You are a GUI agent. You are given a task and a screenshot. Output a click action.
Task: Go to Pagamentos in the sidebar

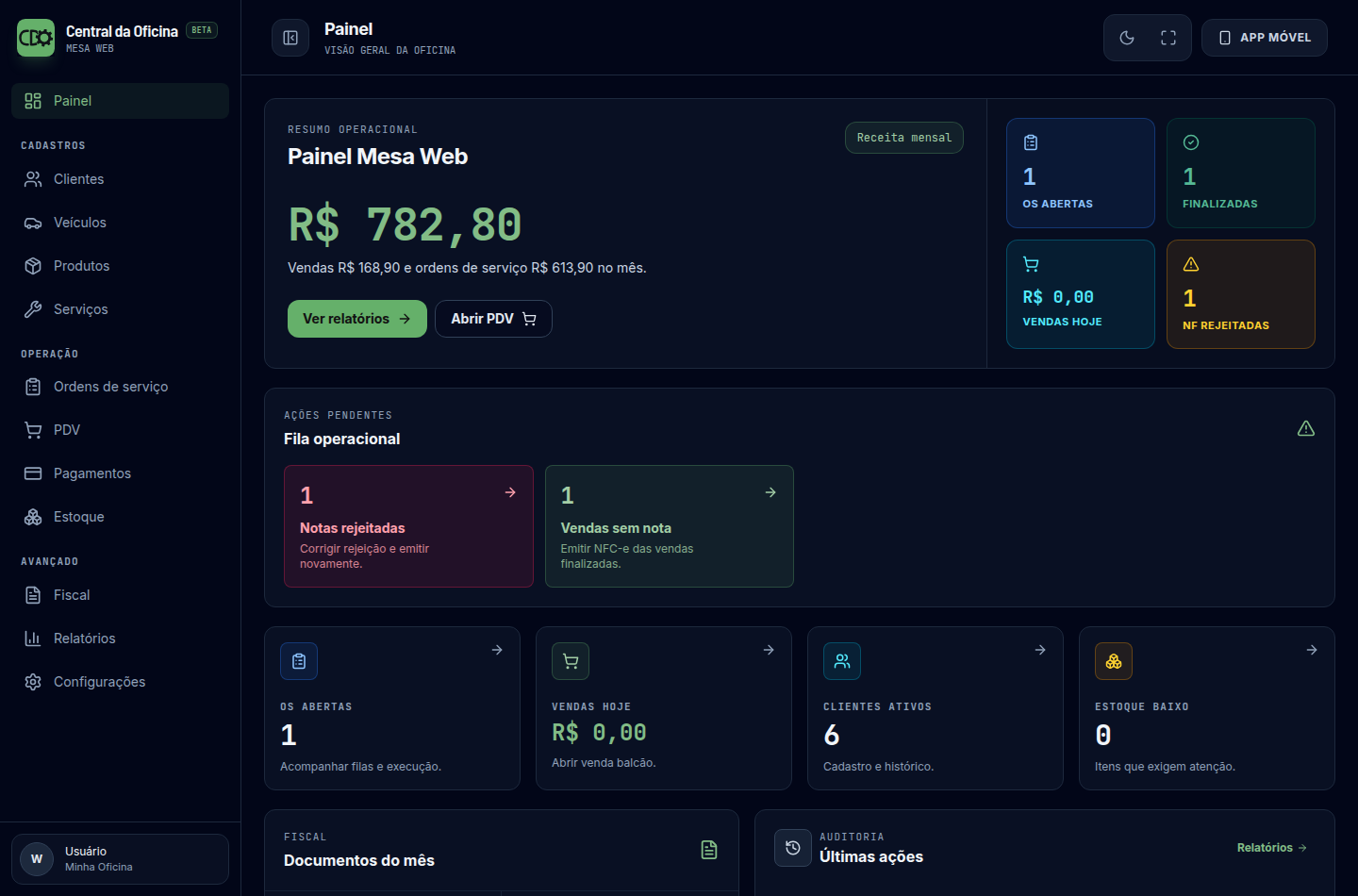pos(120,473)
